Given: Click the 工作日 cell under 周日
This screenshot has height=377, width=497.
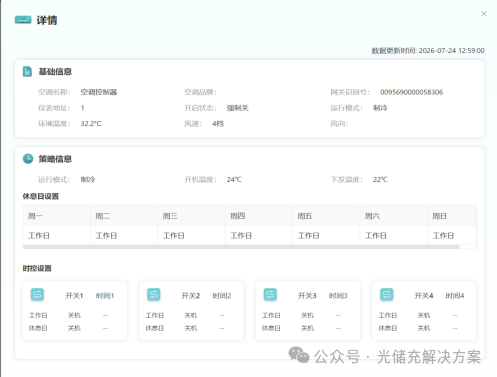Looking at the screenshot, I should (452, 236).
